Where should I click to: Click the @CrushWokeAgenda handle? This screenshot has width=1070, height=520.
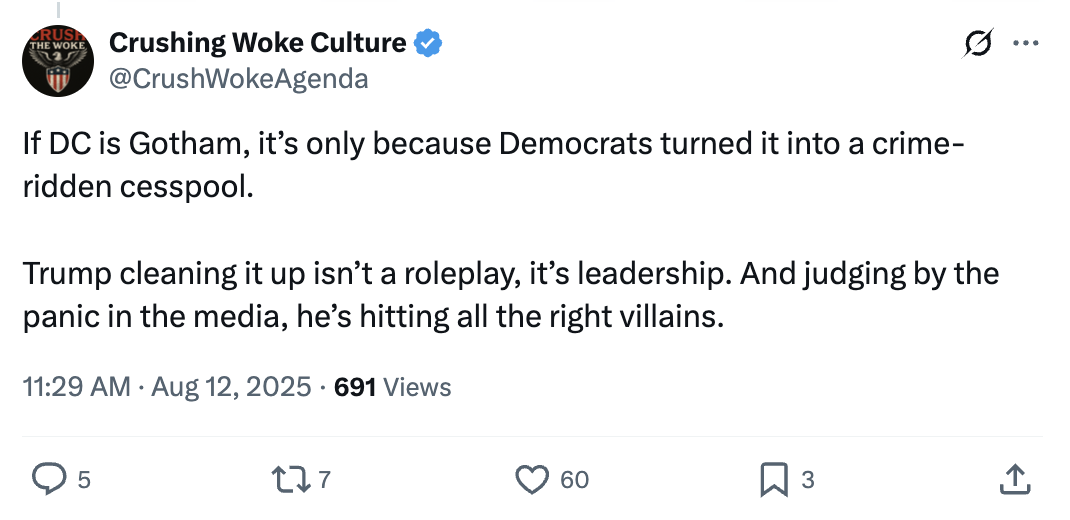pyautogui.click(x=238, y=78)
